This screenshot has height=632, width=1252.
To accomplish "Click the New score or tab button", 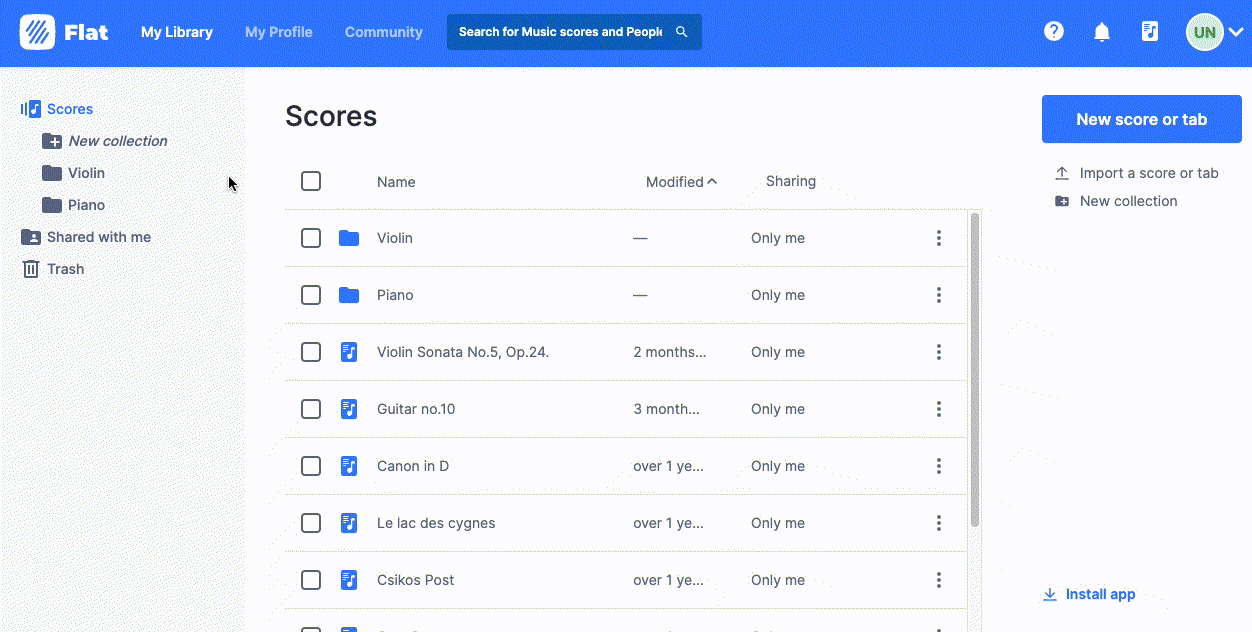I will tap(1141, 119).
